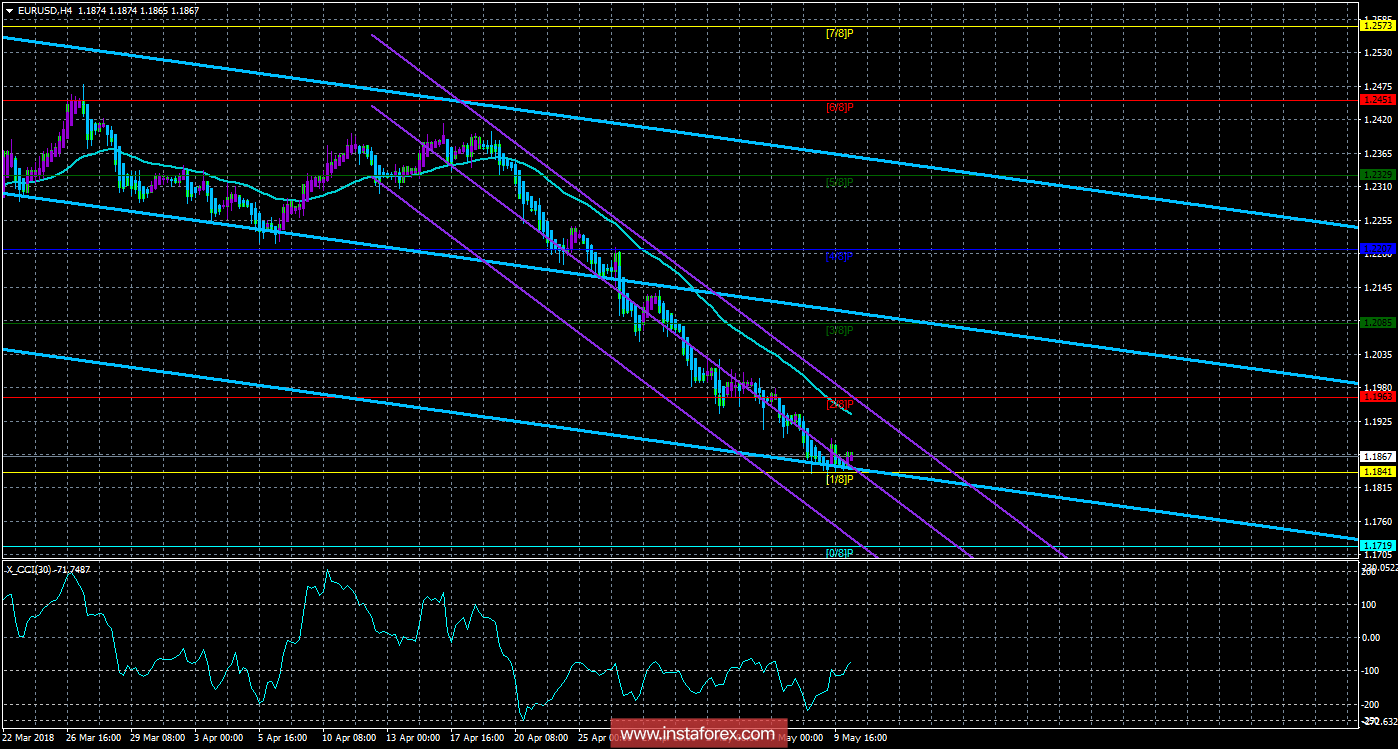Click the [6/8]P Murray level label
Screen dimensions: 1398x749
[x=839, y=107]
